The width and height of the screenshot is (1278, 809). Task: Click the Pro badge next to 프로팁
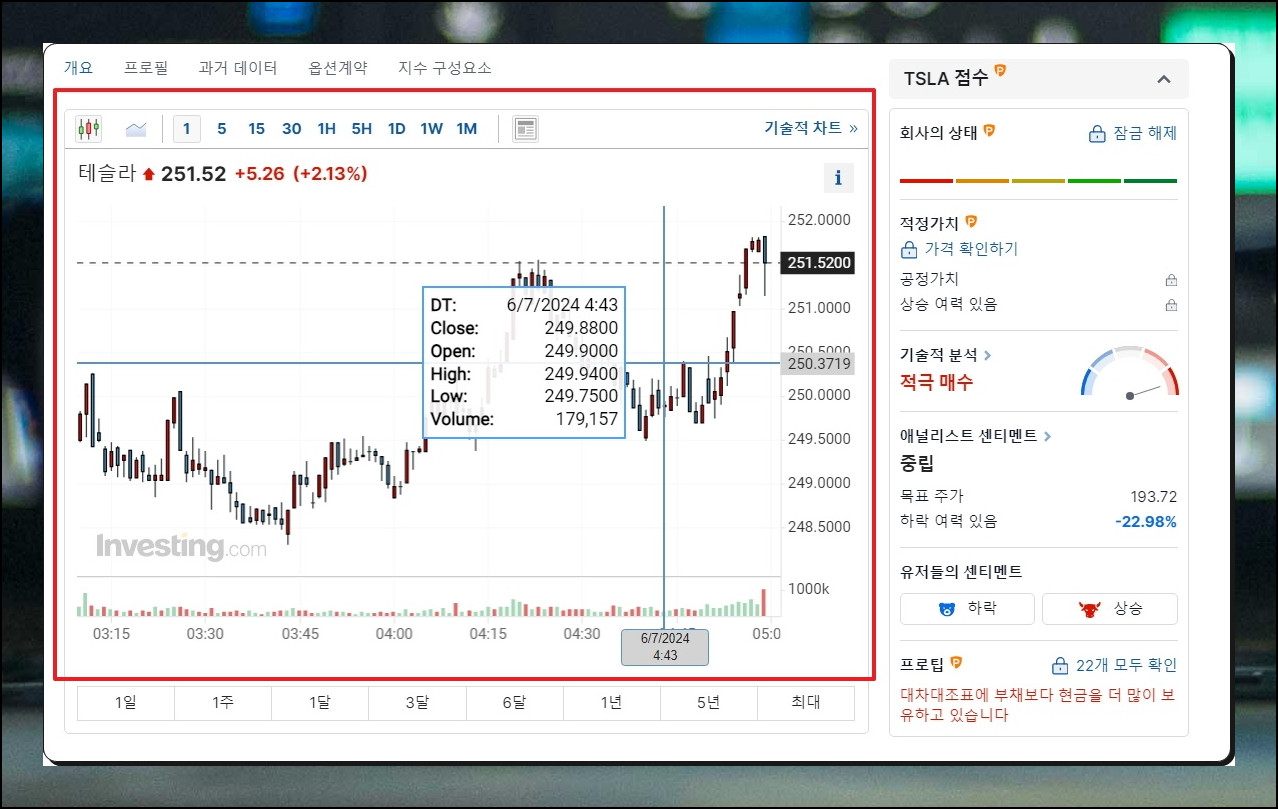point(956,662)
